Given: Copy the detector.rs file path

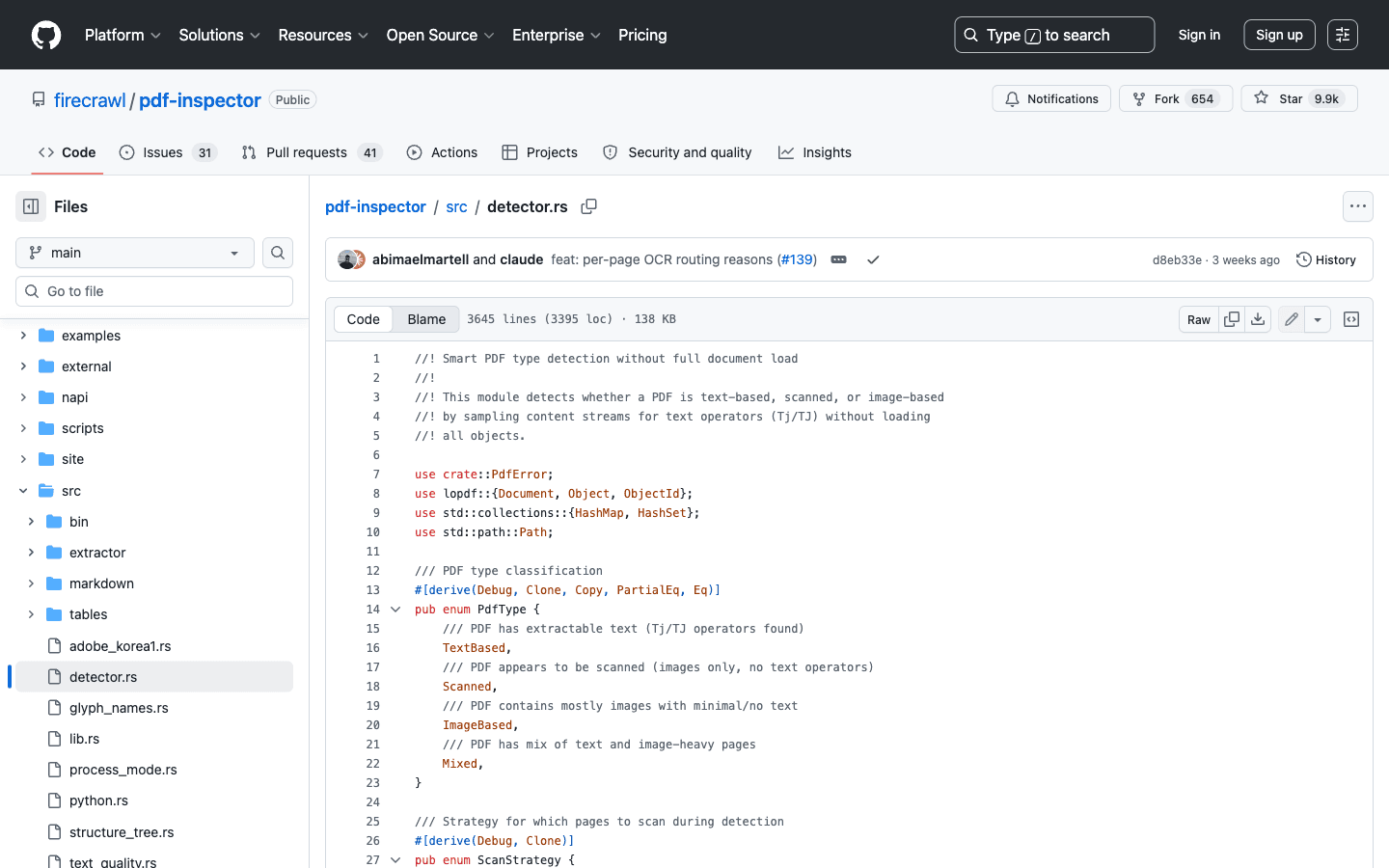Looking at the screenshot, I should click(588, 206).
